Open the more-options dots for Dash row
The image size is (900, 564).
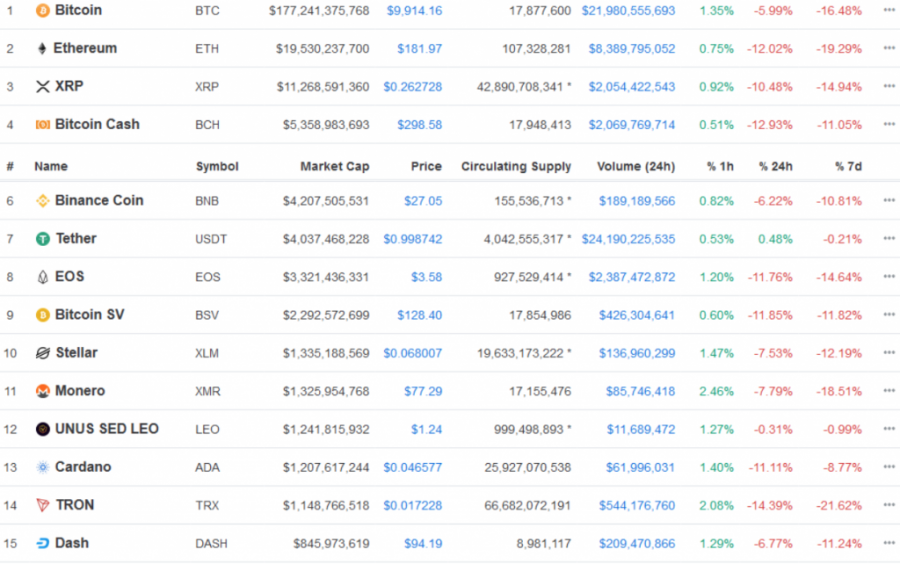pyautogui.click(x=889, y=543)
